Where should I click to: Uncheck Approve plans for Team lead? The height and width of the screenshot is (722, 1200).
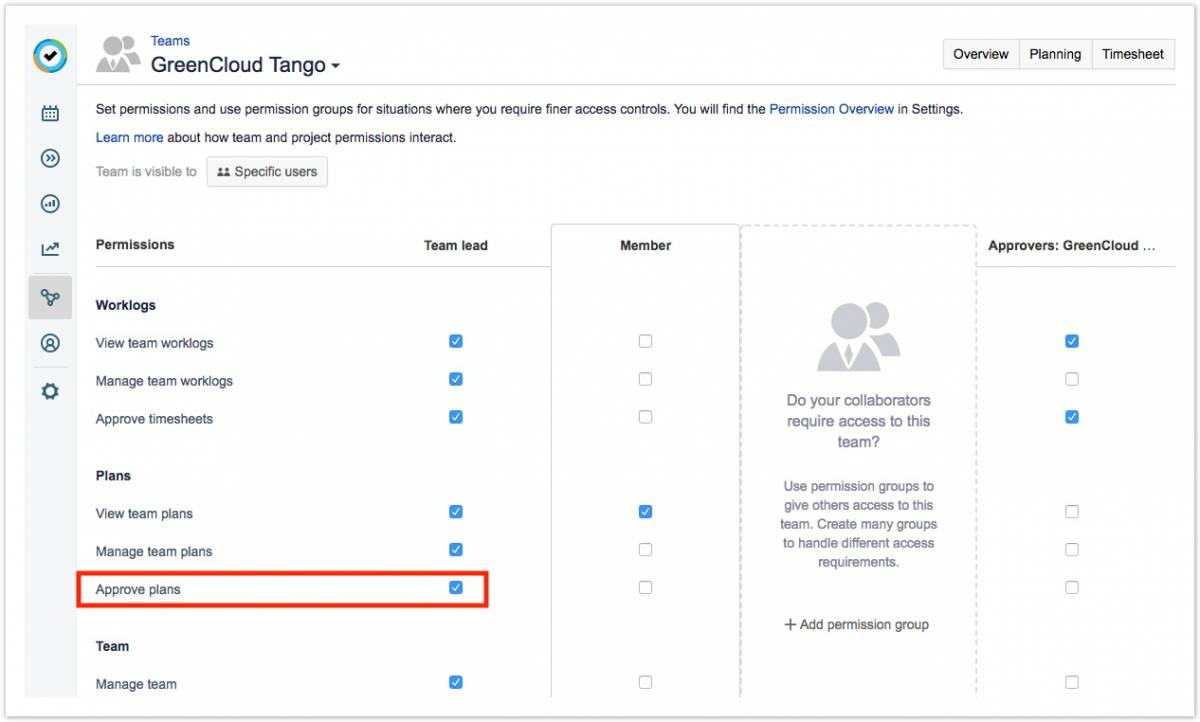pos(456,588)
